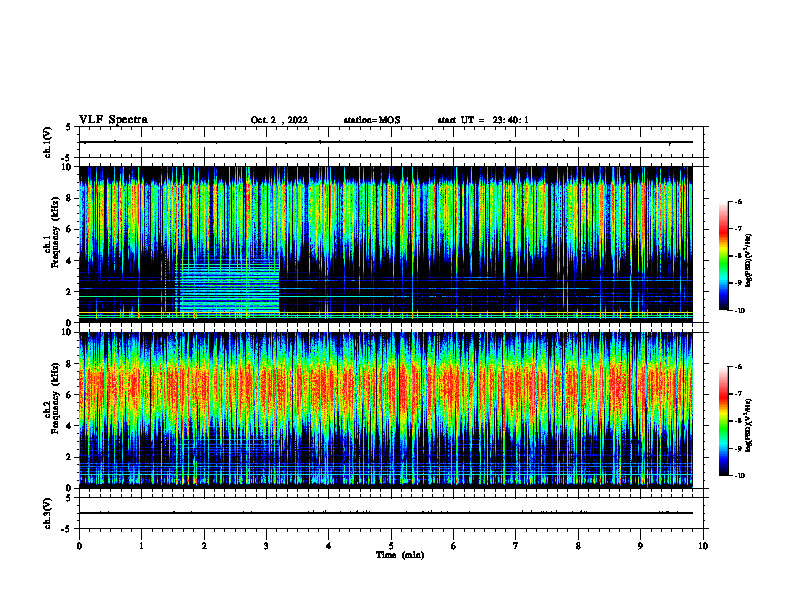The height and width of the screenshot is (612, 792).
Task: Click the time axis tick label "3"
Action: (x=266, y=546)
